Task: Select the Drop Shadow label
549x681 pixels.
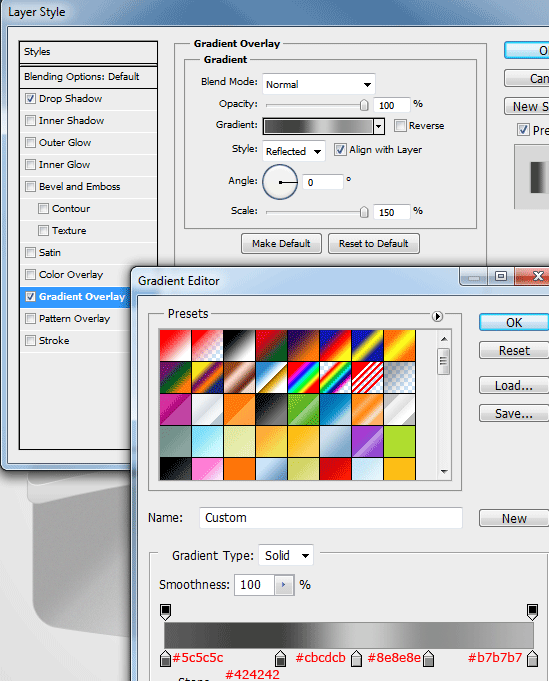Action: point(70,99)
